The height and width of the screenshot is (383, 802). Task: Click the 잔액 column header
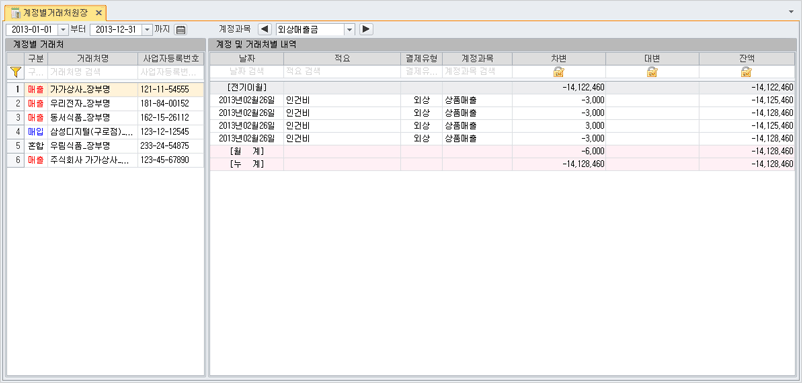[x=747, y=58]
